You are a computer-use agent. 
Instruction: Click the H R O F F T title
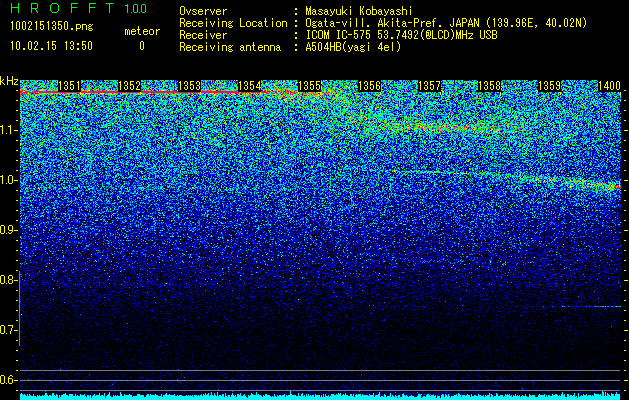62,8
